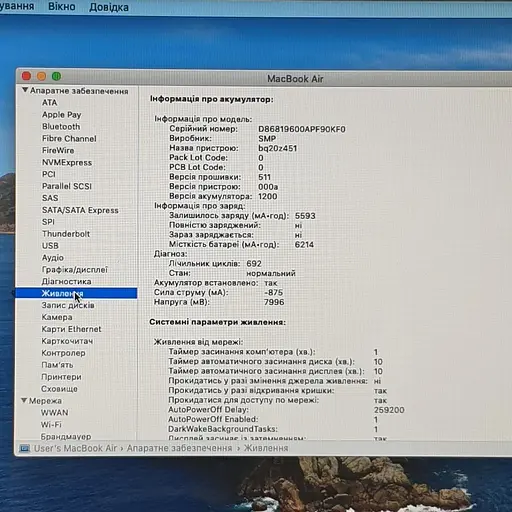Click heading Системні параметри живлення
Image resolution: width=512 pixels, height=512 pixels.
217,322
